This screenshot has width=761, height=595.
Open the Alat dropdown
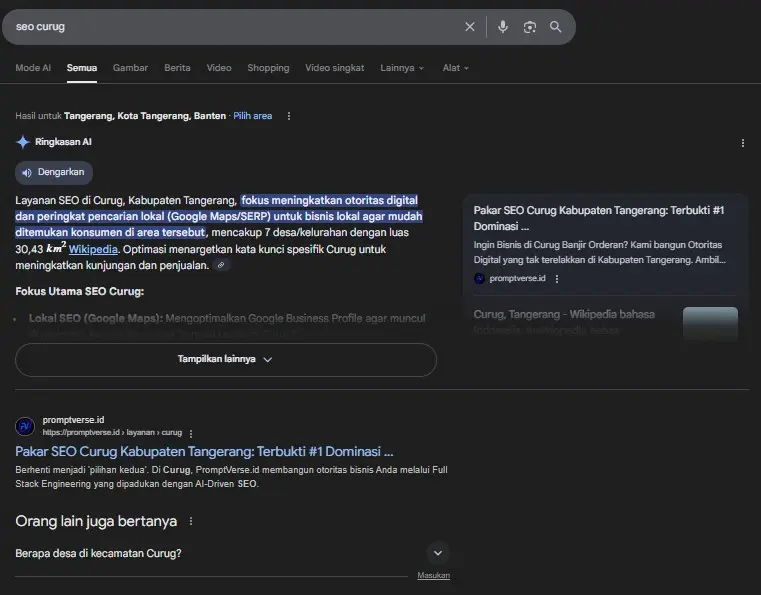[x=455, y=68]
